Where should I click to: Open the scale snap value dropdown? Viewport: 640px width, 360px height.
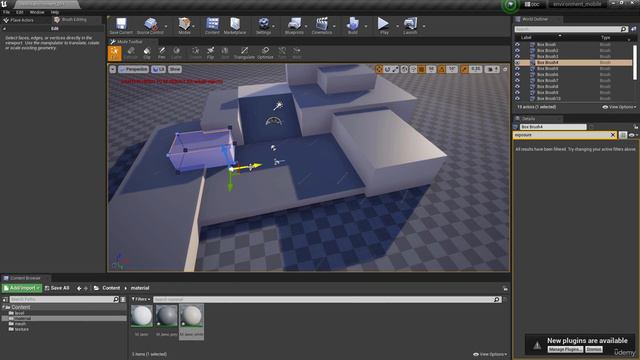tap(476, 69)
